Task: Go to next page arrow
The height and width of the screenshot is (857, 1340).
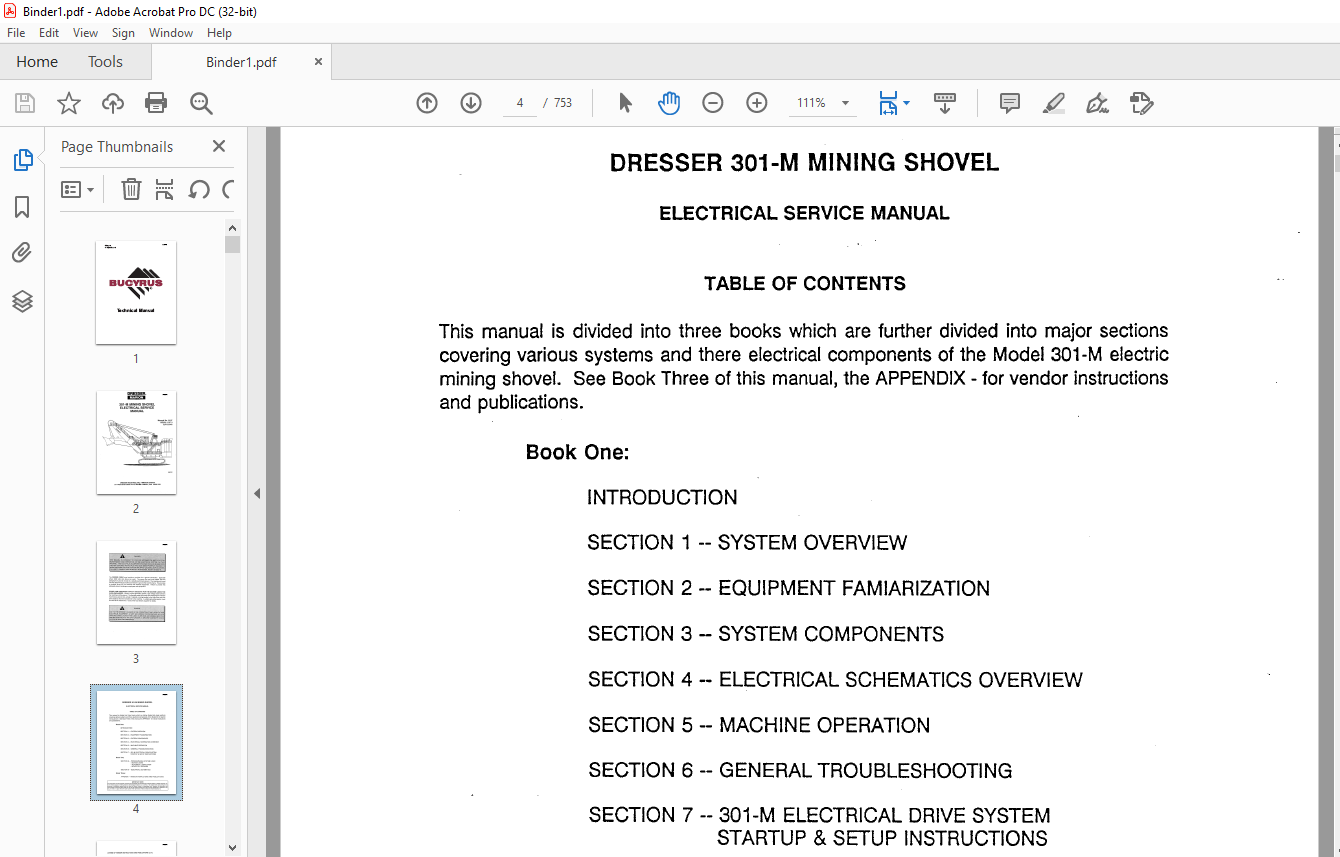Action: point(471,103)
